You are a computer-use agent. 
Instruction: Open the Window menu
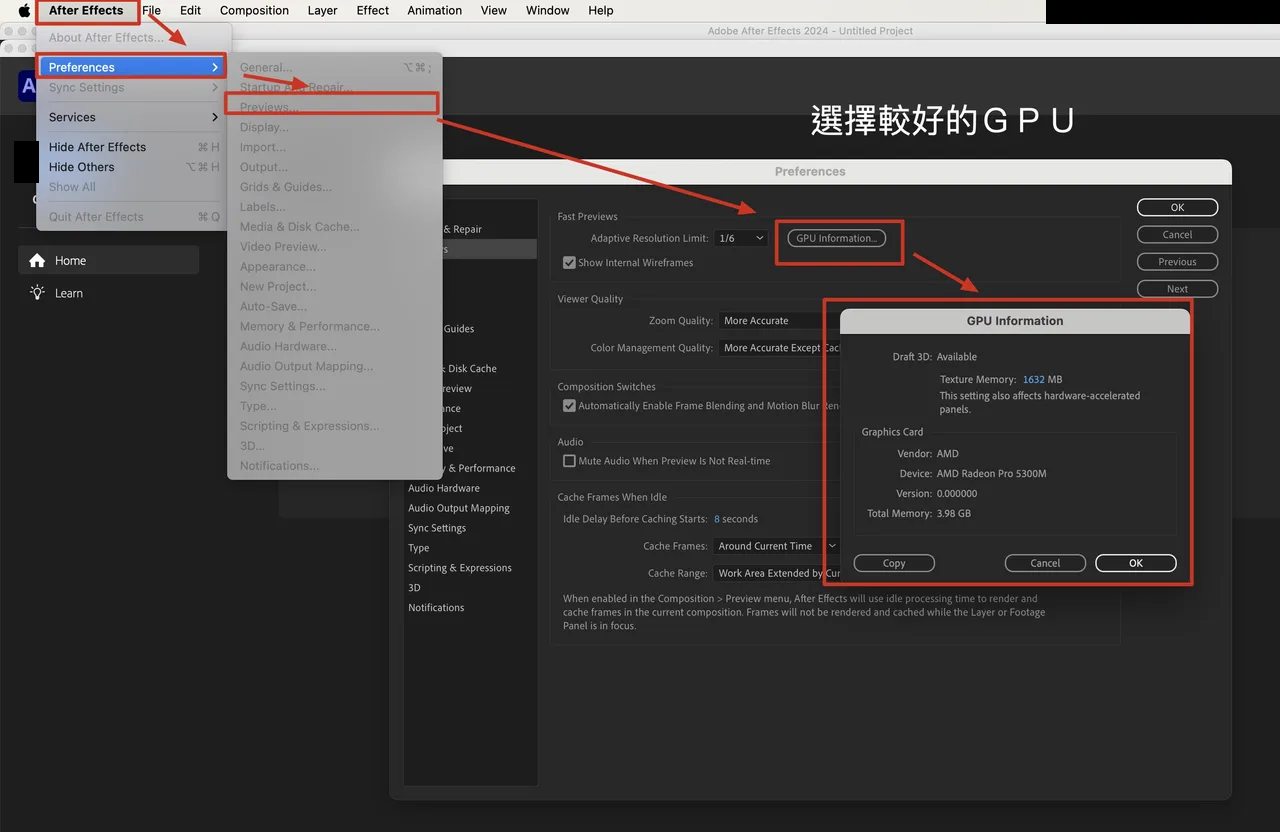547,10
